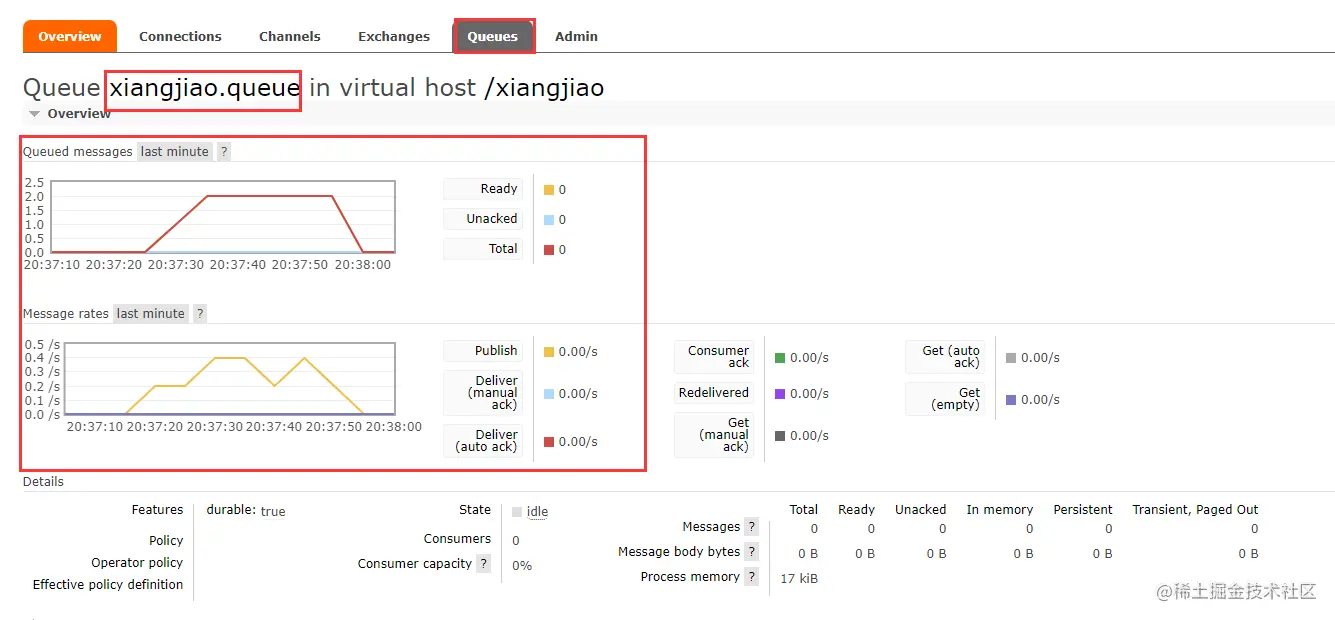Open help for Message rates
Viewport: 1335px width, 620px height.
(200, 314)
